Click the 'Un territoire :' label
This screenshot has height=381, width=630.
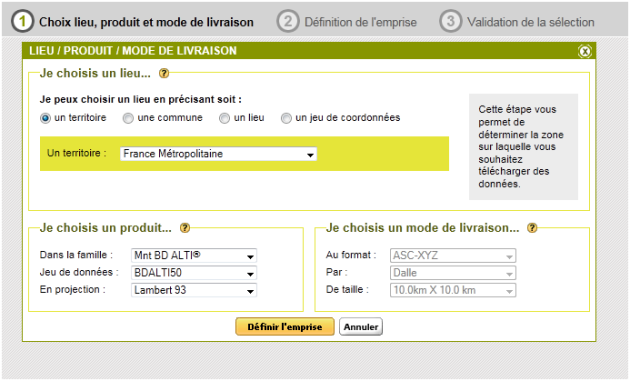tap(77, 153)
